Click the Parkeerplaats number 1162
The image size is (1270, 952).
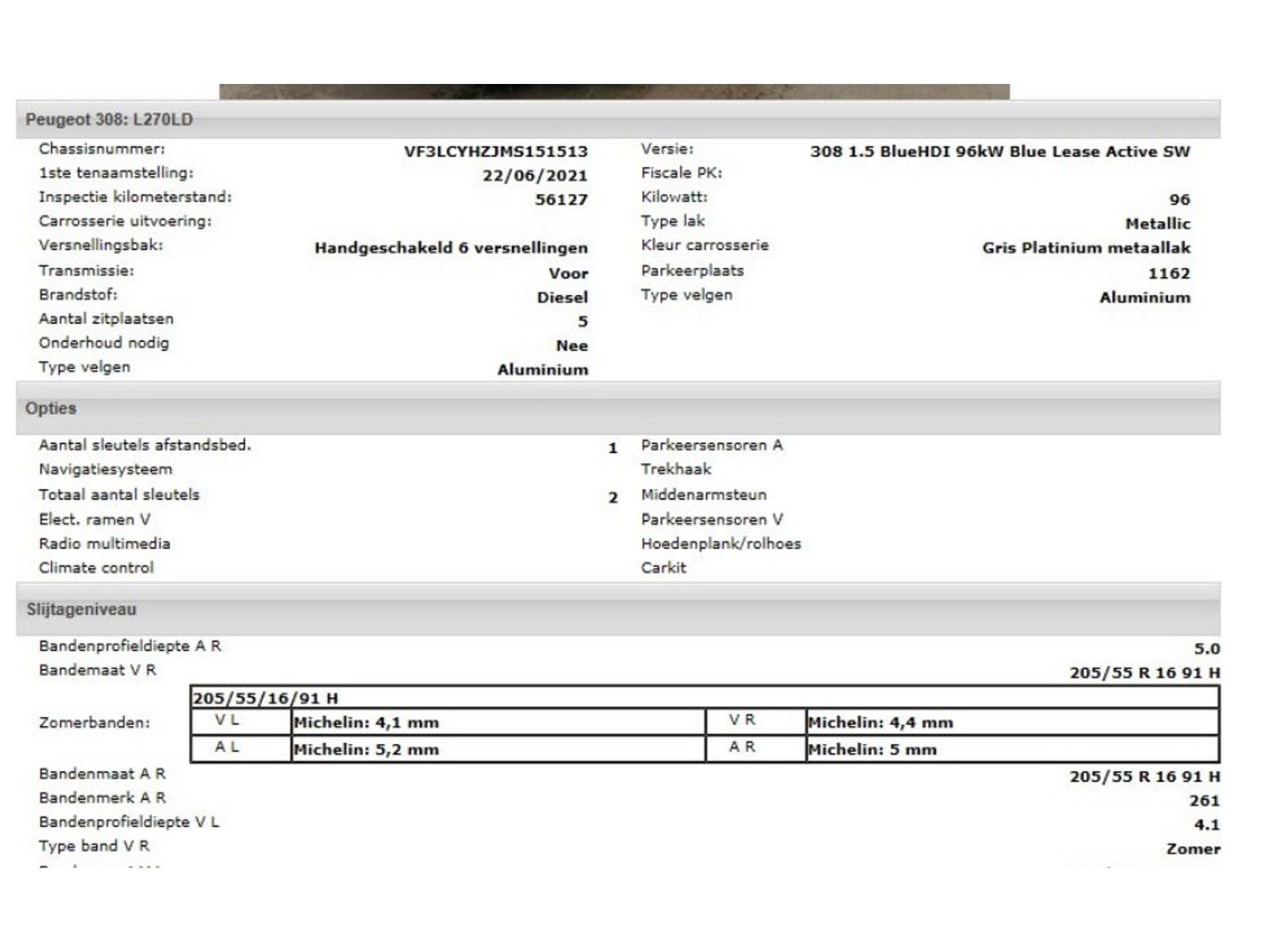(1169, 273)
